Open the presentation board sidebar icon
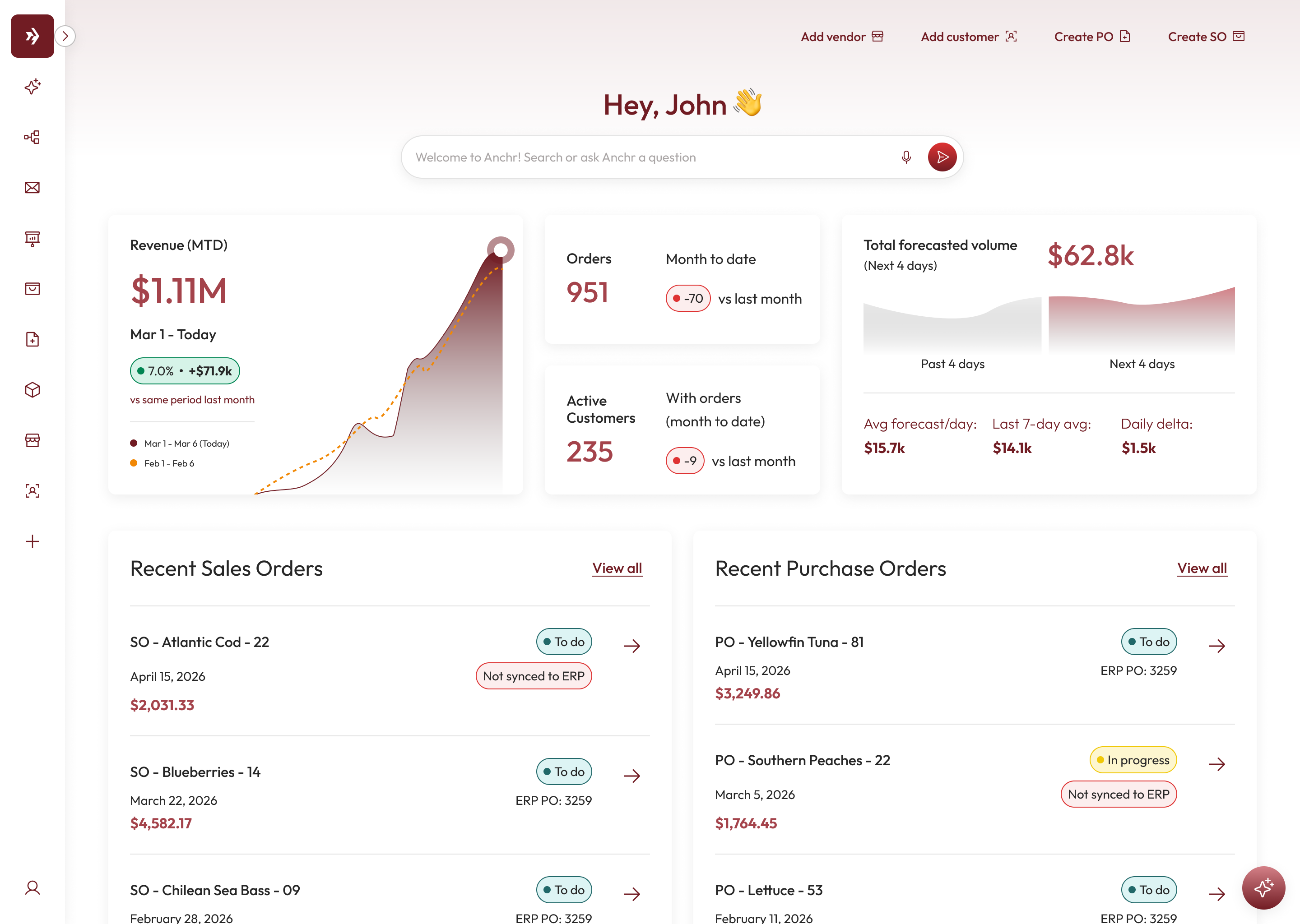 coord(32,238)
